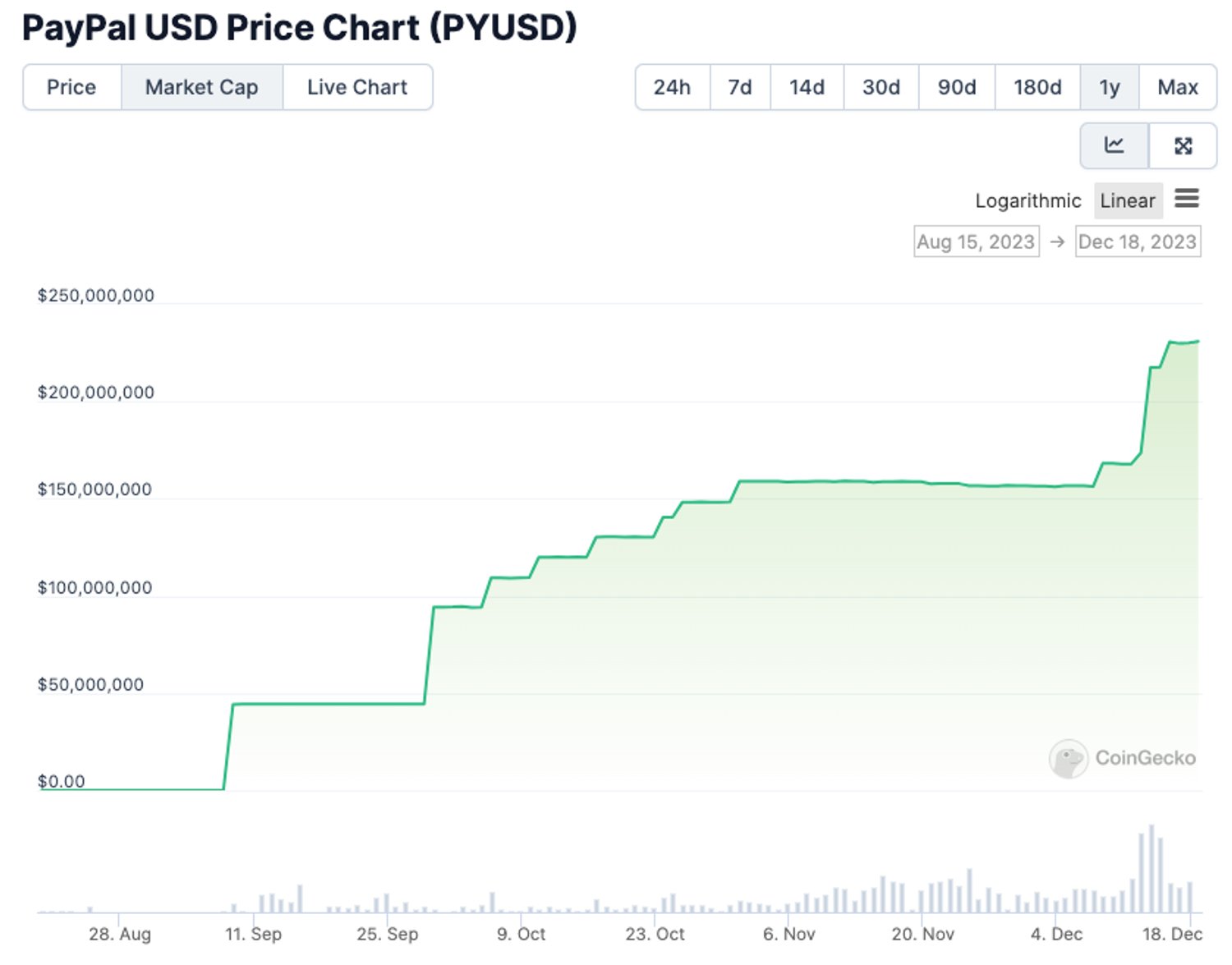Open the chart options hamburger menu

pyautogui.click(x=1188, y=200)
